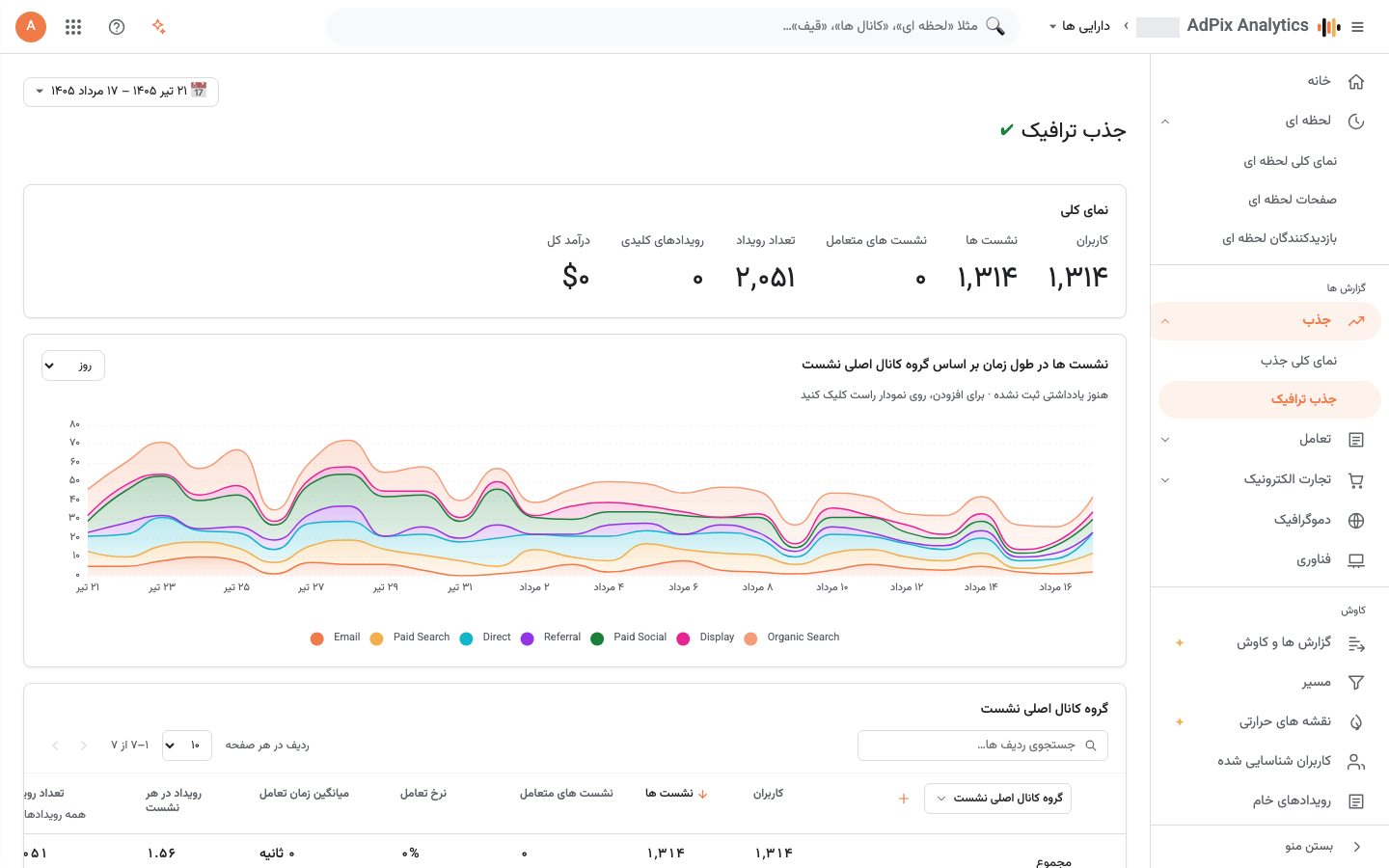
Task: Click the search magnifier icon
Action: click(x=995, y=26)
